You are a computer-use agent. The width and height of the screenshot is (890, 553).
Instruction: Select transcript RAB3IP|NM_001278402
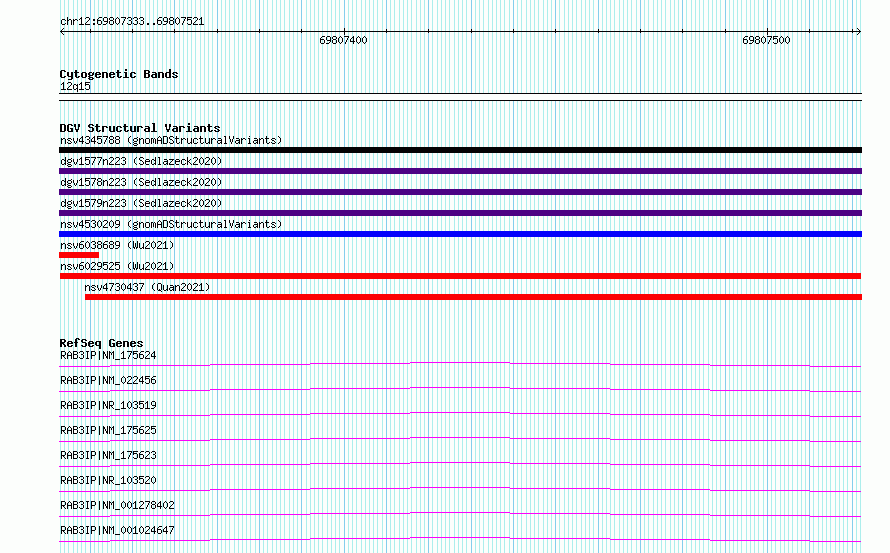117,505
